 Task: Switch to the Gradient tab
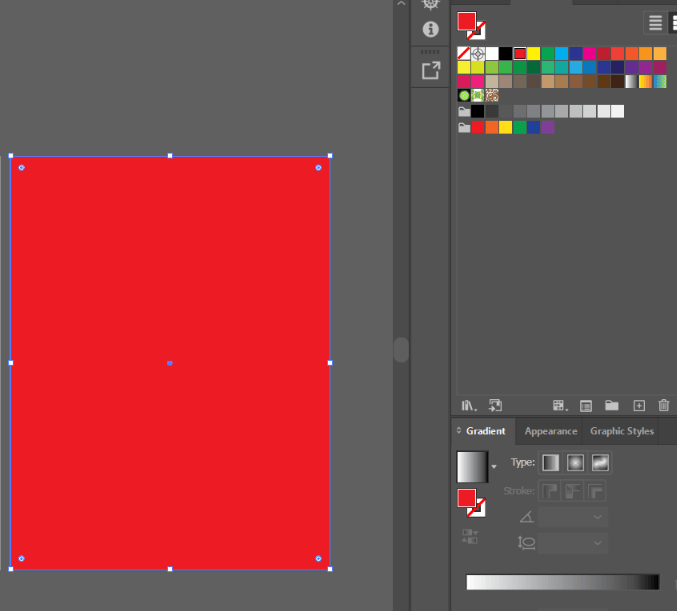(x=485, y=431)
